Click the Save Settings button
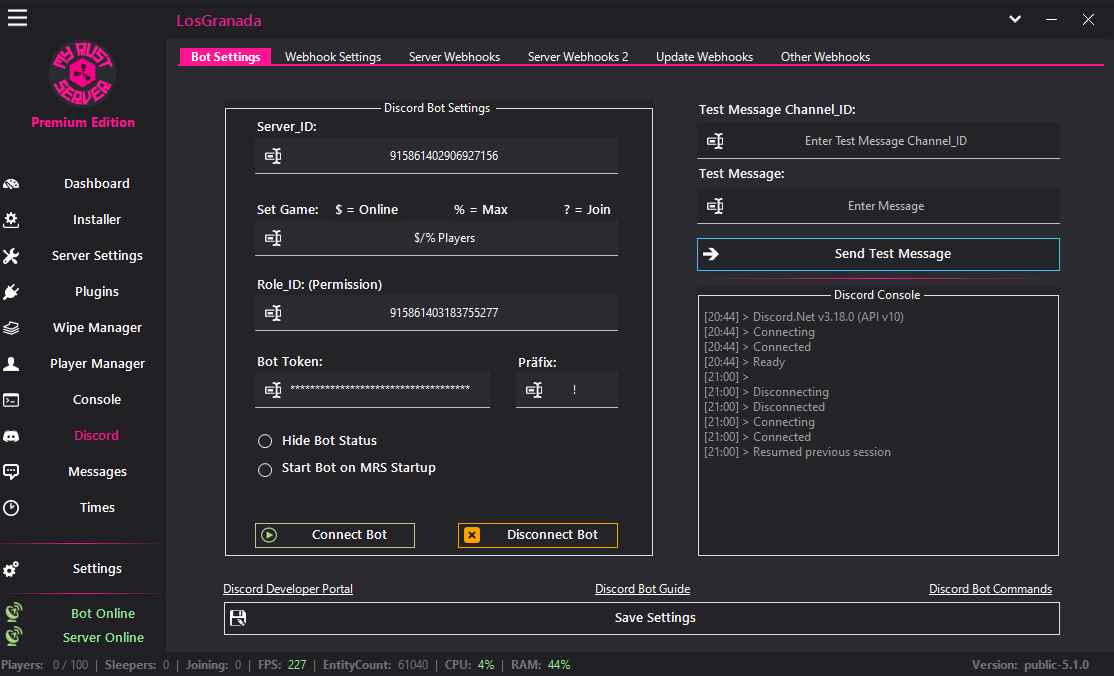The height and width of the screenshot is (676, 1114). point(642,618)
